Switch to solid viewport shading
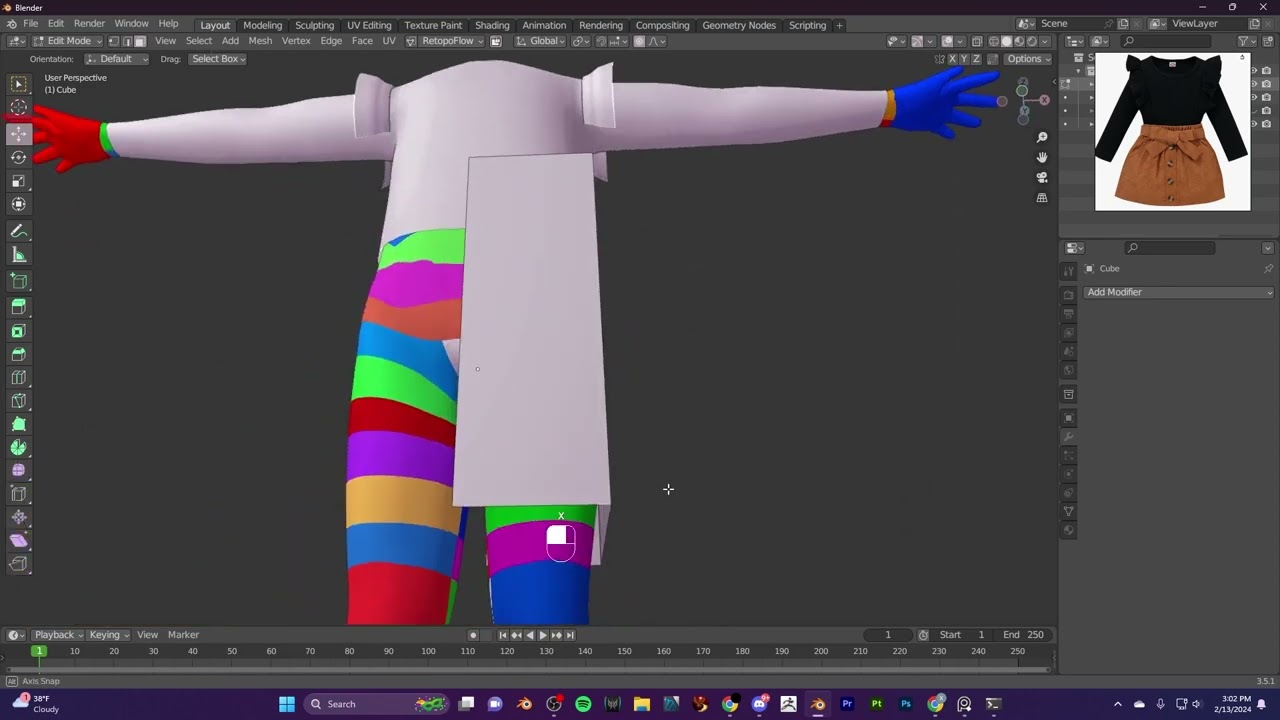Viewport: 1280px width, 720px height. (x=1007, y=41)
